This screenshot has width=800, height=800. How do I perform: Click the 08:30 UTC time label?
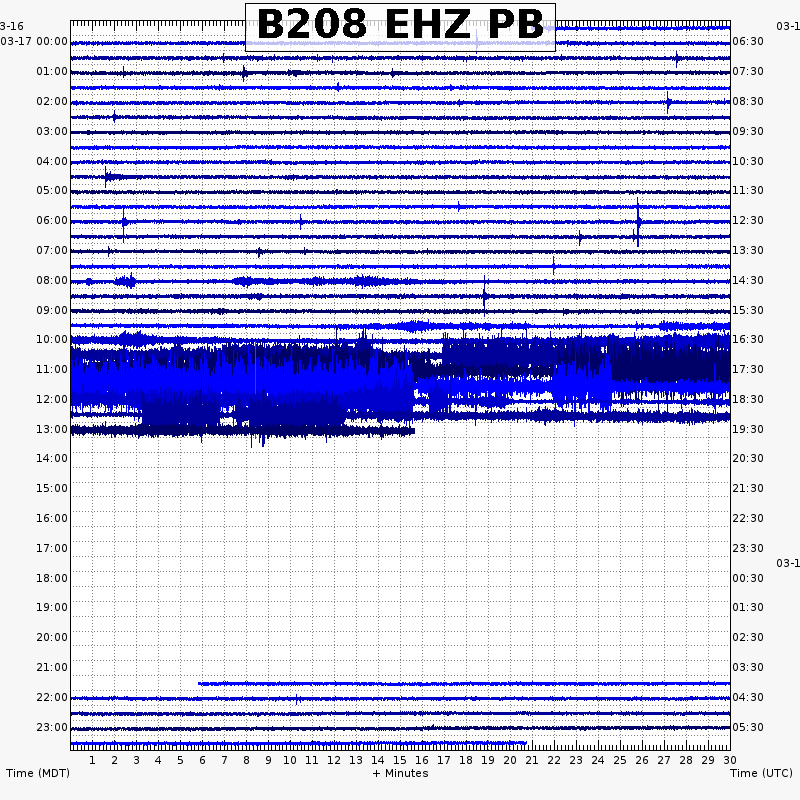[x=748, y=102]
